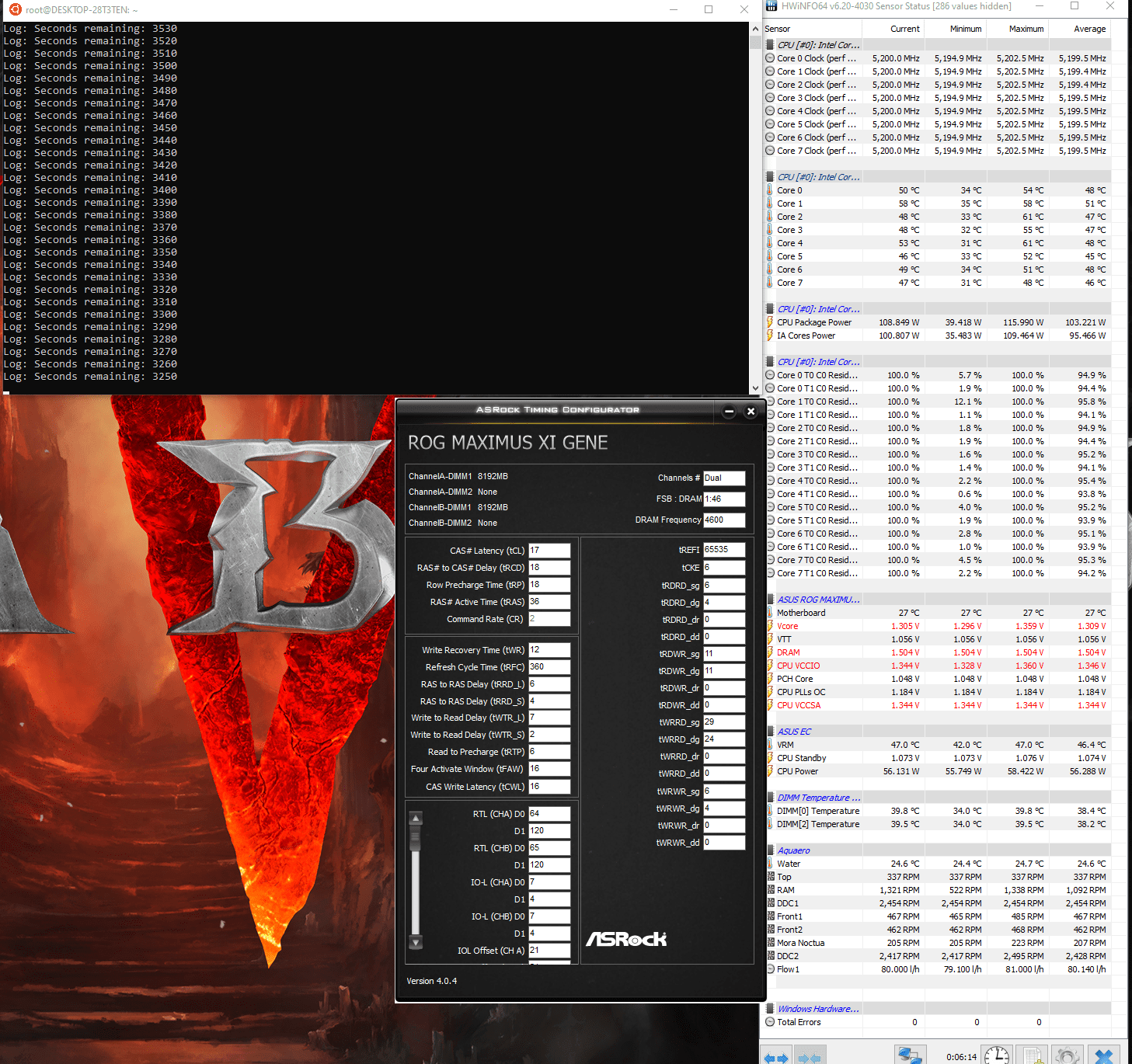
Task: Click scroll-down arrow in ASRock RTL panel
Action: click(x=416, y=942)
